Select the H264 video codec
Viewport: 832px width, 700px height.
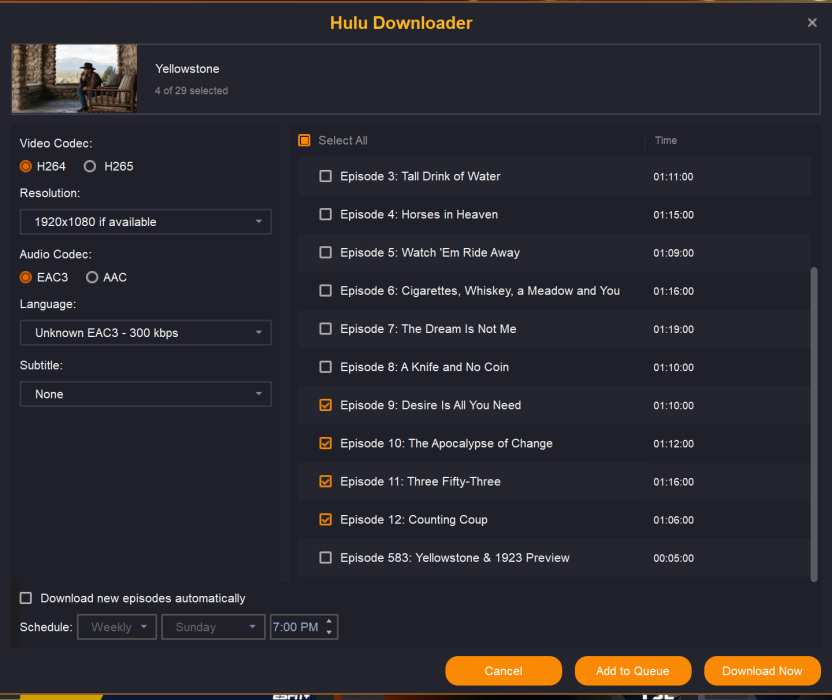26,166
